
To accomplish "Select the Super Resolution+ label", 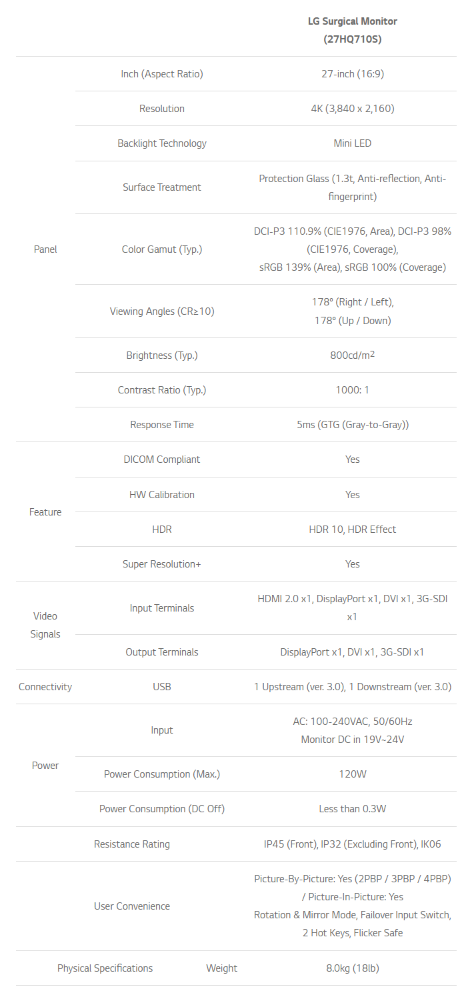I will pyautogui.click(x=162, y=564).
